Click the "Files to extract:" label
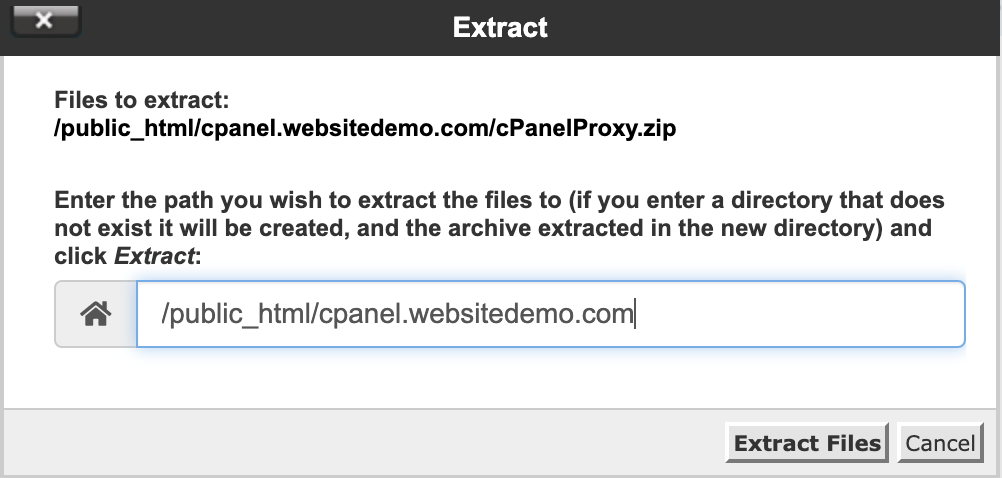The height and width of the screenshot is (478, 1002). pyautogui.click(x=142, y=101)
